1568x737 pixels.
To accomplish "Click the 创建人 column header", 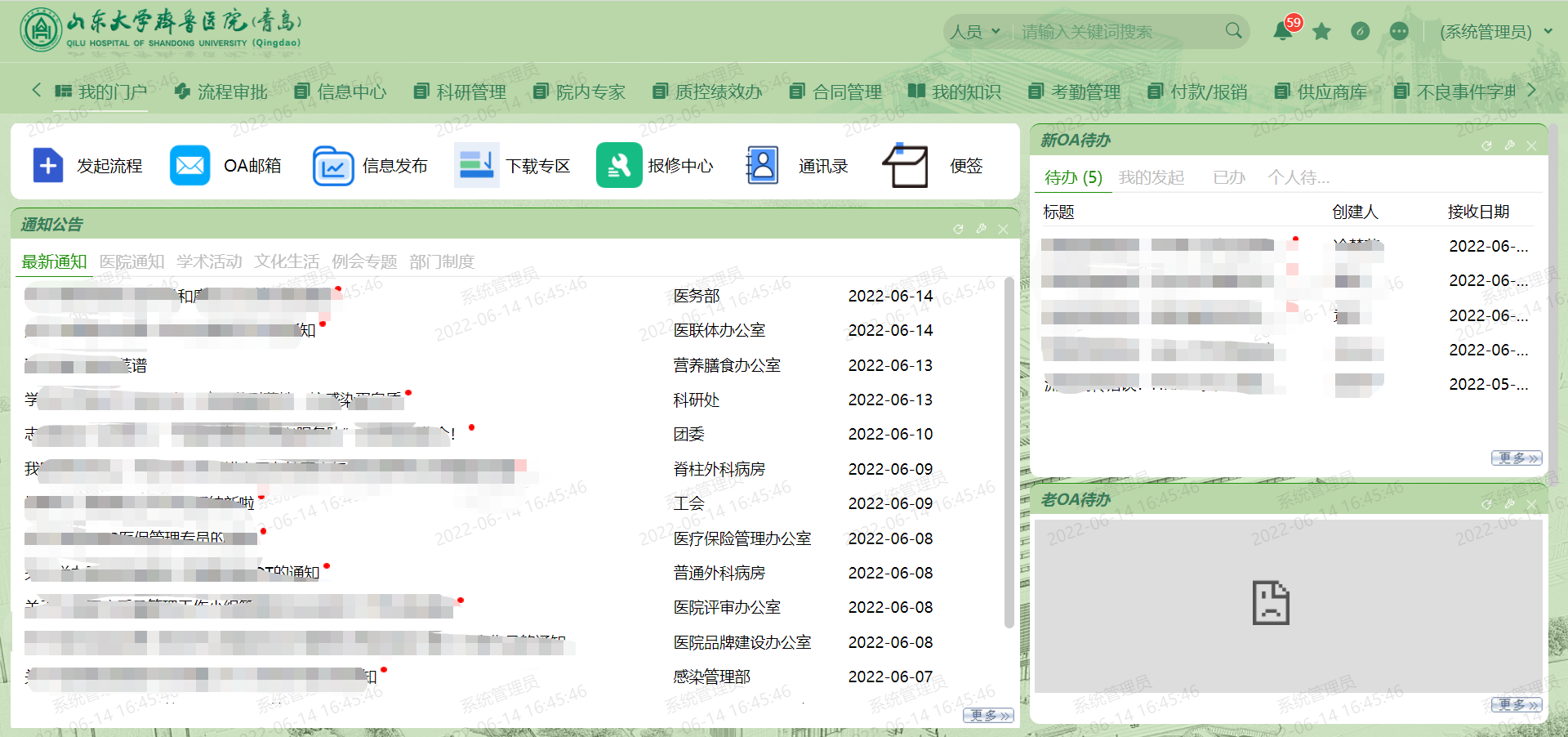I will coord(1355,212).
